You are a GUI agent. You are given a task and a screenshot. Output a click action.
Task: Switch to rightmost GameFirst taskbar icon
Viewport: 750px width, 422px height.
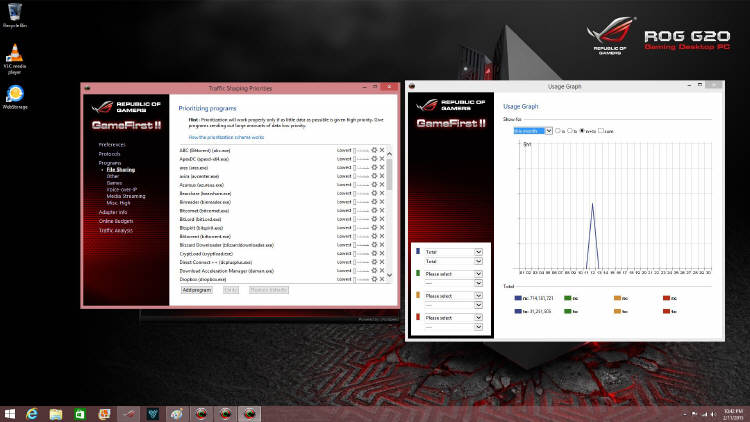point(249,414)
